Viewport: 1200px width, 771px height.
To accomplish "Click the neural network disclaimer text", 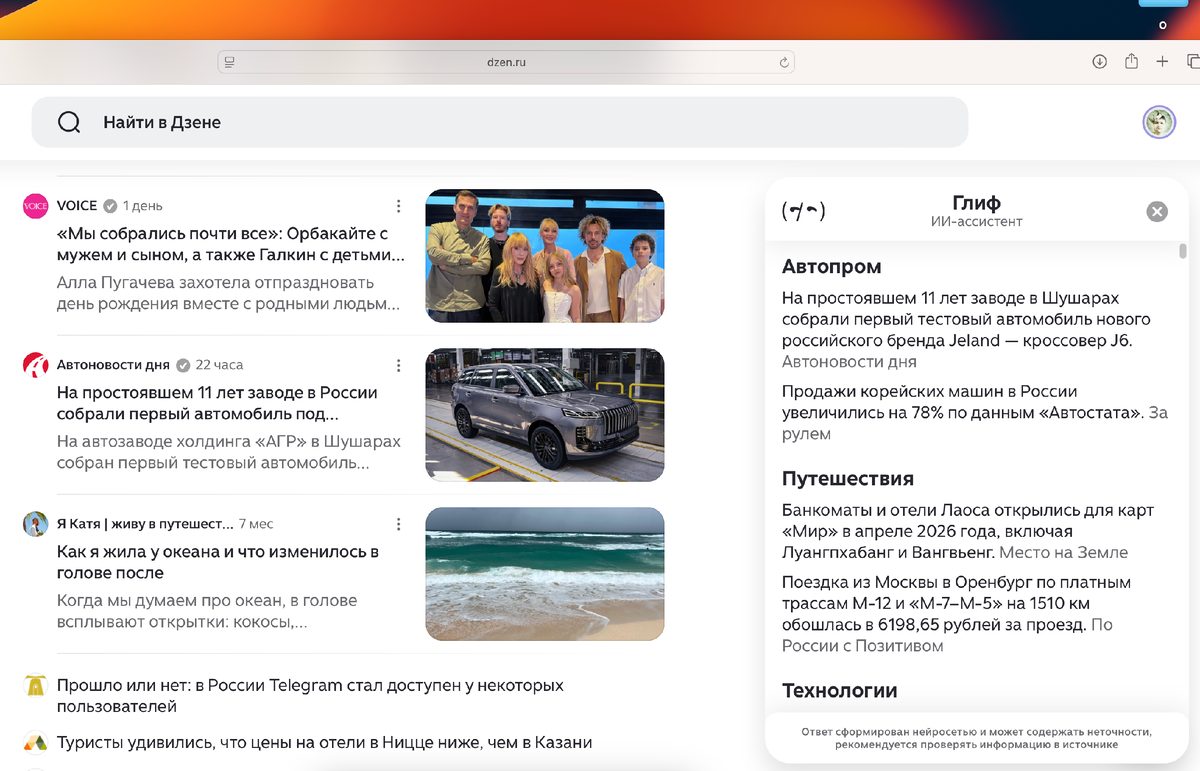I will 976,738.
